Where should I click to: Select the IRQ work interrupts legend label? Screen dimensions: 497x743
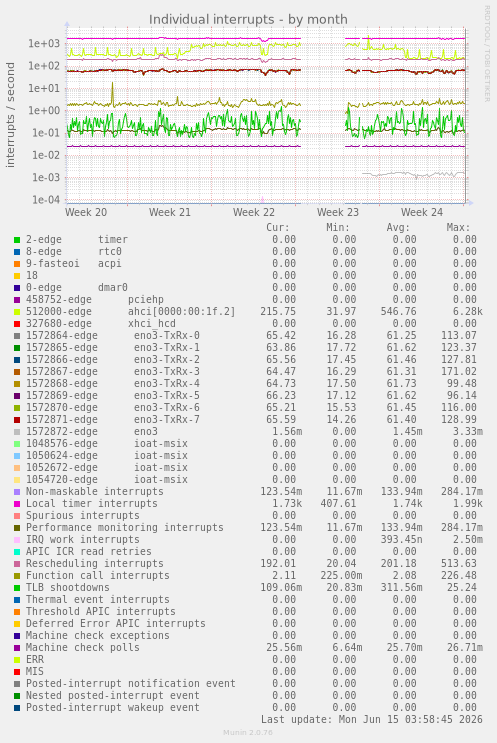(x=83, y=540)
